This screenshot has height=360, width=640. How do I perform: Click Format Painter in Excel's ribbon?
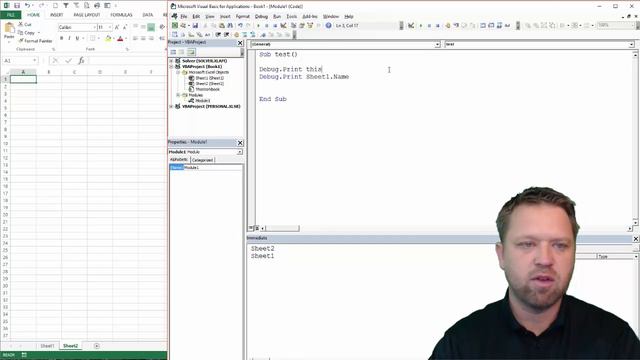(35, 41)
